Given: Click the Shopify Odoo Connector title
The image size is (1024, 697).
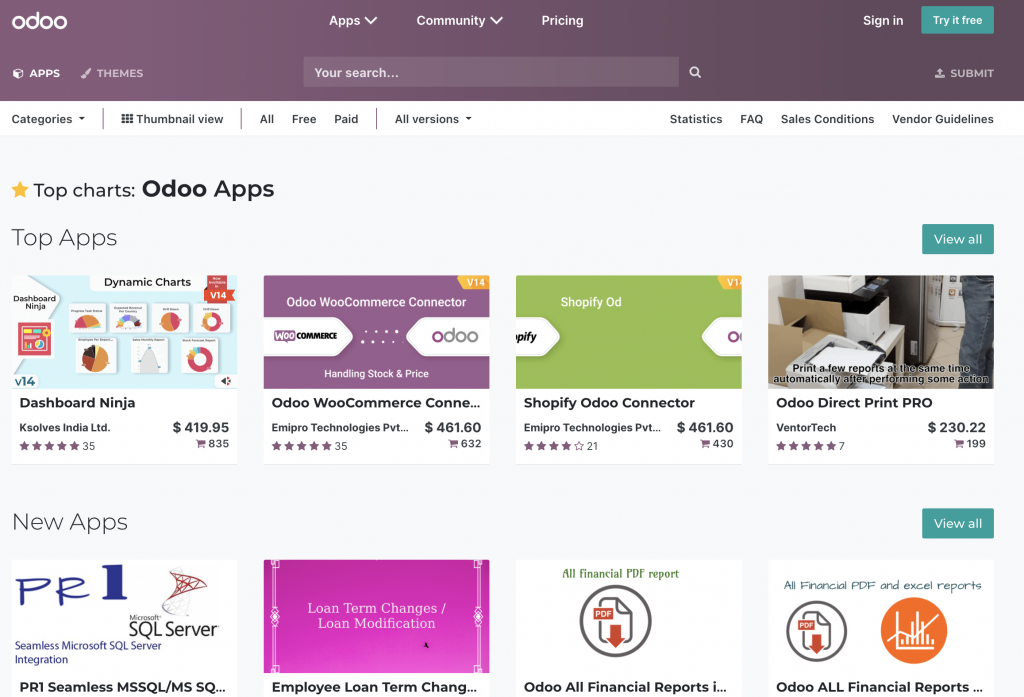Looking at the screenshot, I should point(609,403).
